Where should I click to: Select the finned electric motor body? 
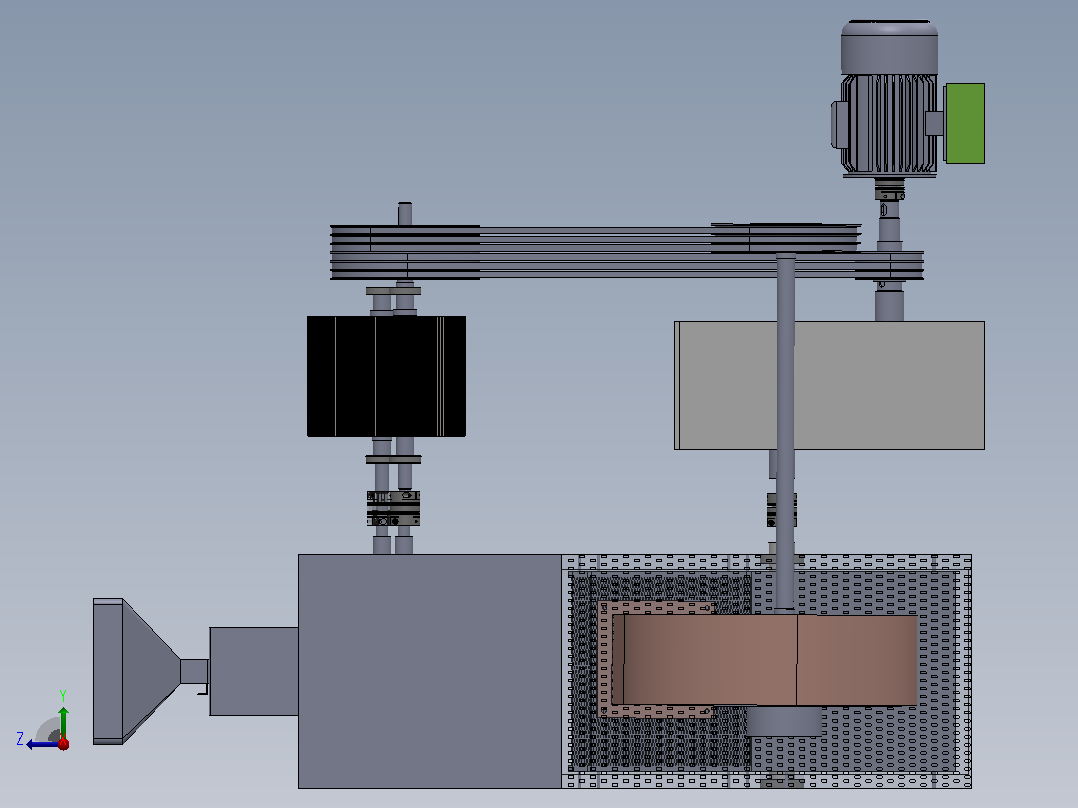coord(888,124)
